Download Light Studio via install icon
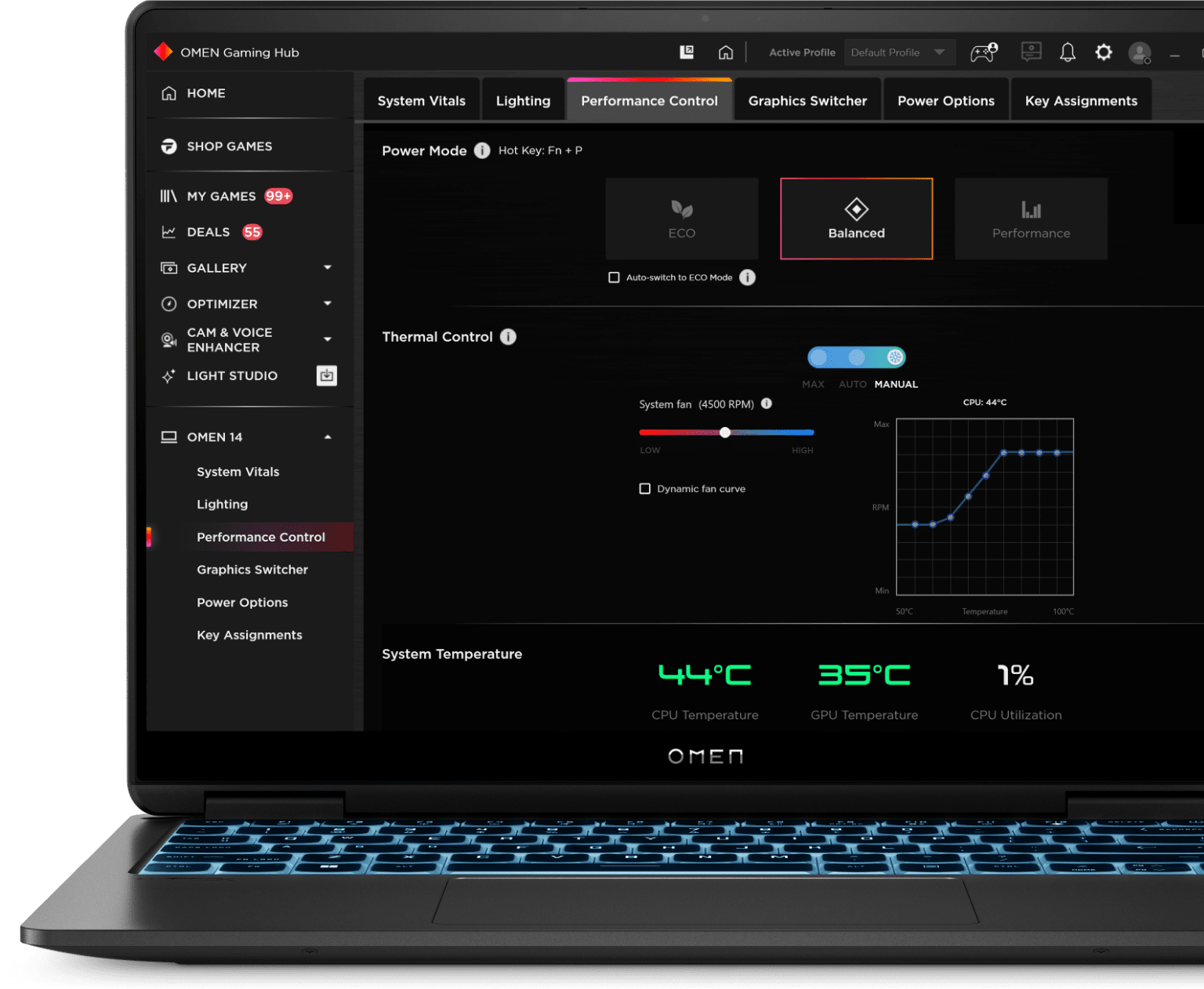This screenshot has height=989, width=1204. pos(327,375)
